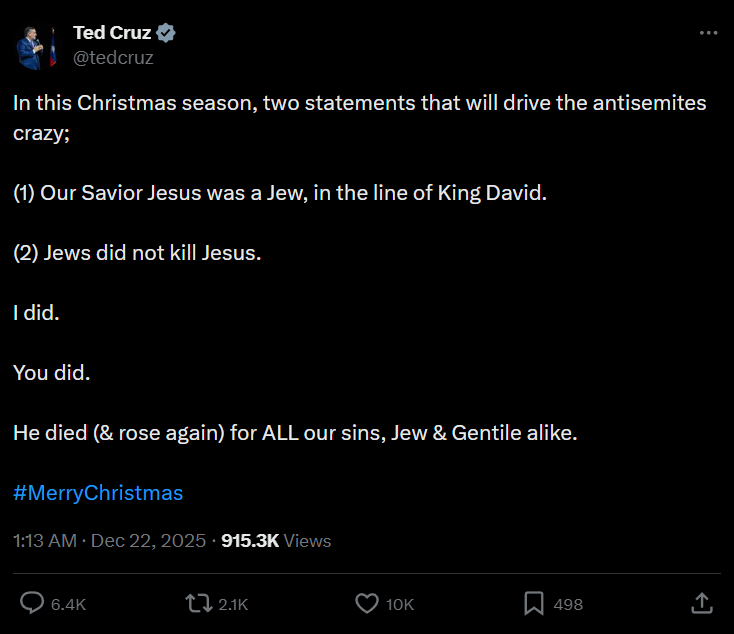Click the repost arrows icon
The width and height of the screenshot is (734, 634).
click(197, 603)
